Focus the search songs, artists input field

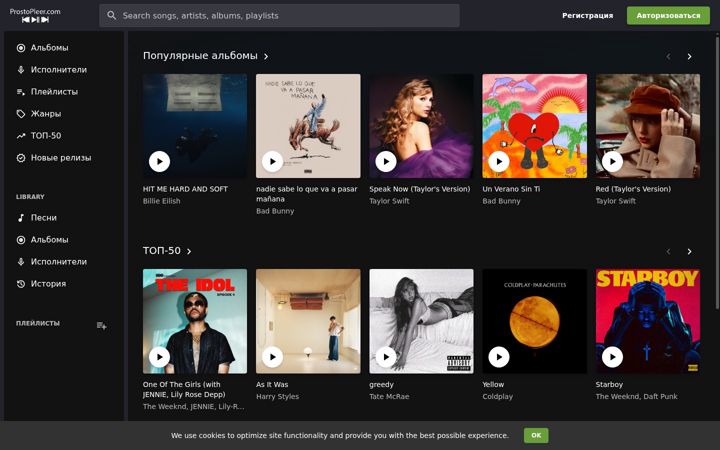(279, 16)
